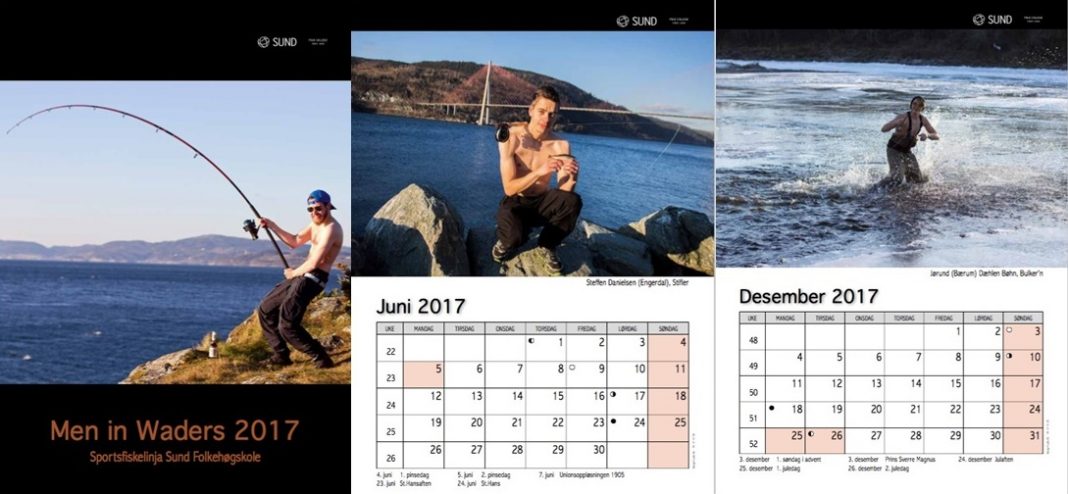Image resolution: width=1068 pixels, height=494 pixels.
Task: Click the SØNDAG column header in December
Action: 1022,318
